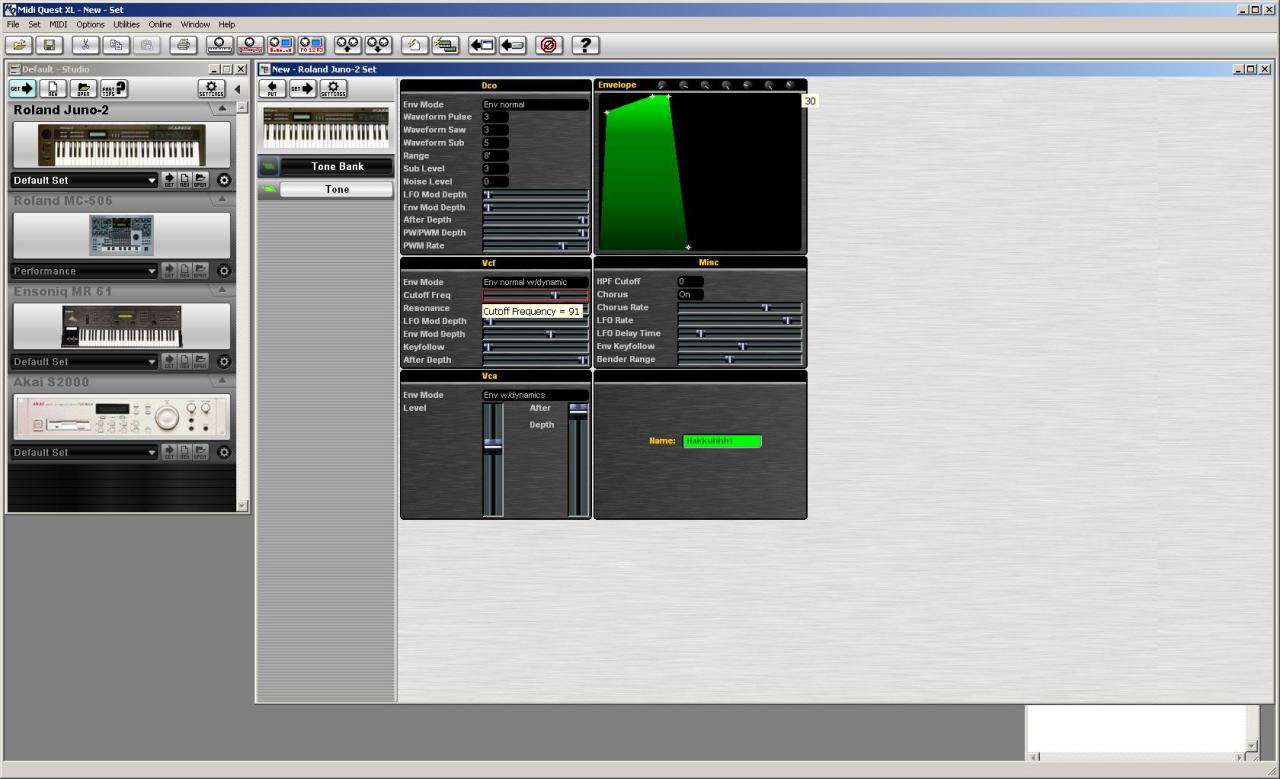This screenshot has width=1280, height=779.
Task: Click the Dco PWM Rate slider
Action: 535,245
